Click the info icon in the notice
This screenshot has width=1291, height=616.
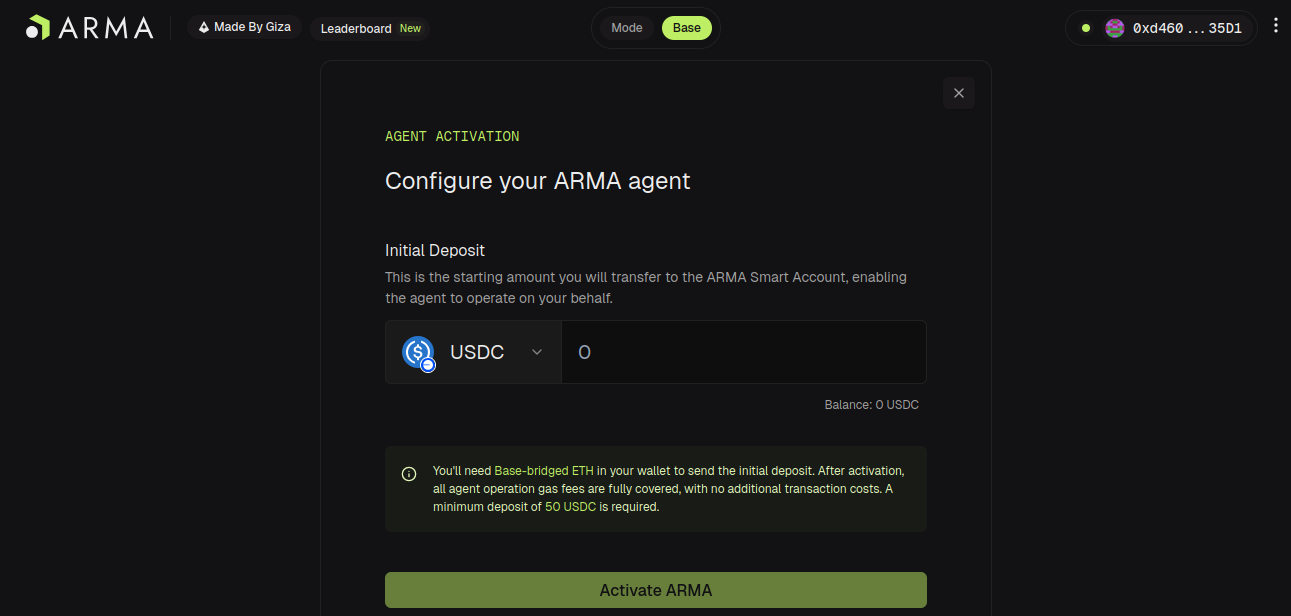(409, 474)
